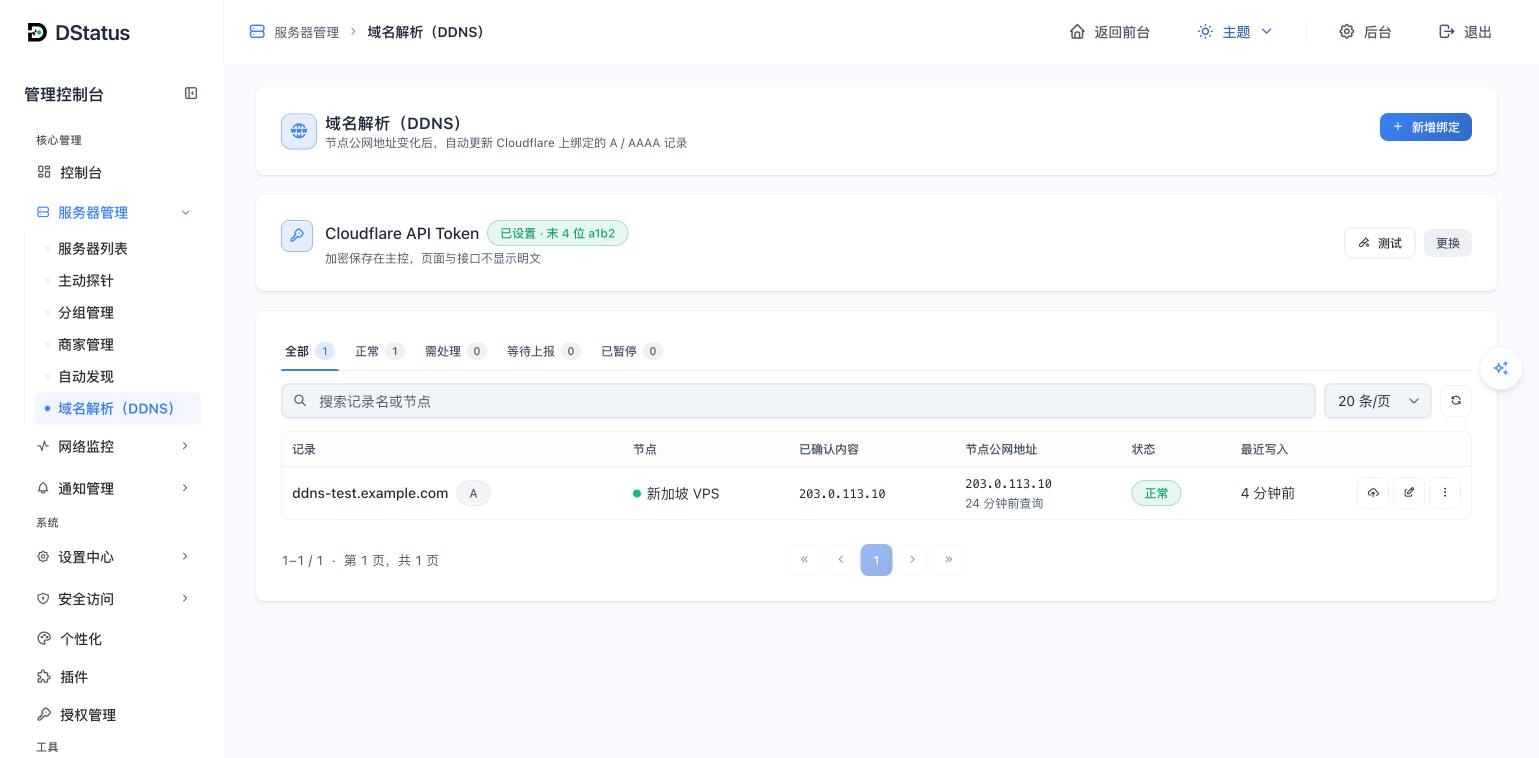Screen dimensions: 1539x758
Task: Go to the last page double-arrow
Action: (x=948, y=559)
